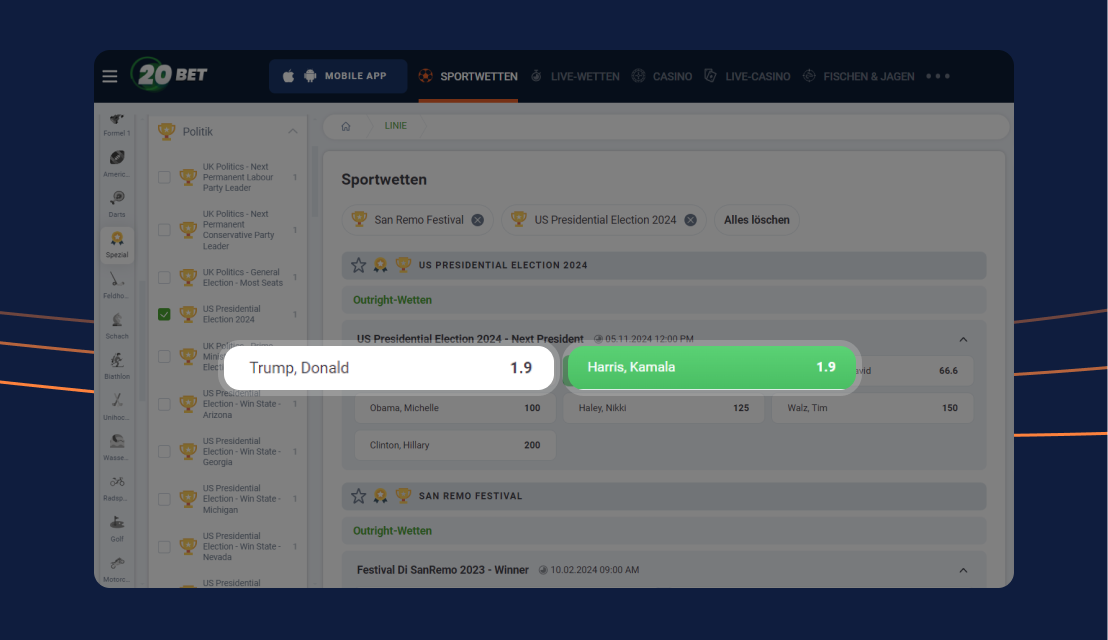Screen dimensions: 1108x640
Task: Select the Motorsport icon
Action: (117, 569)
